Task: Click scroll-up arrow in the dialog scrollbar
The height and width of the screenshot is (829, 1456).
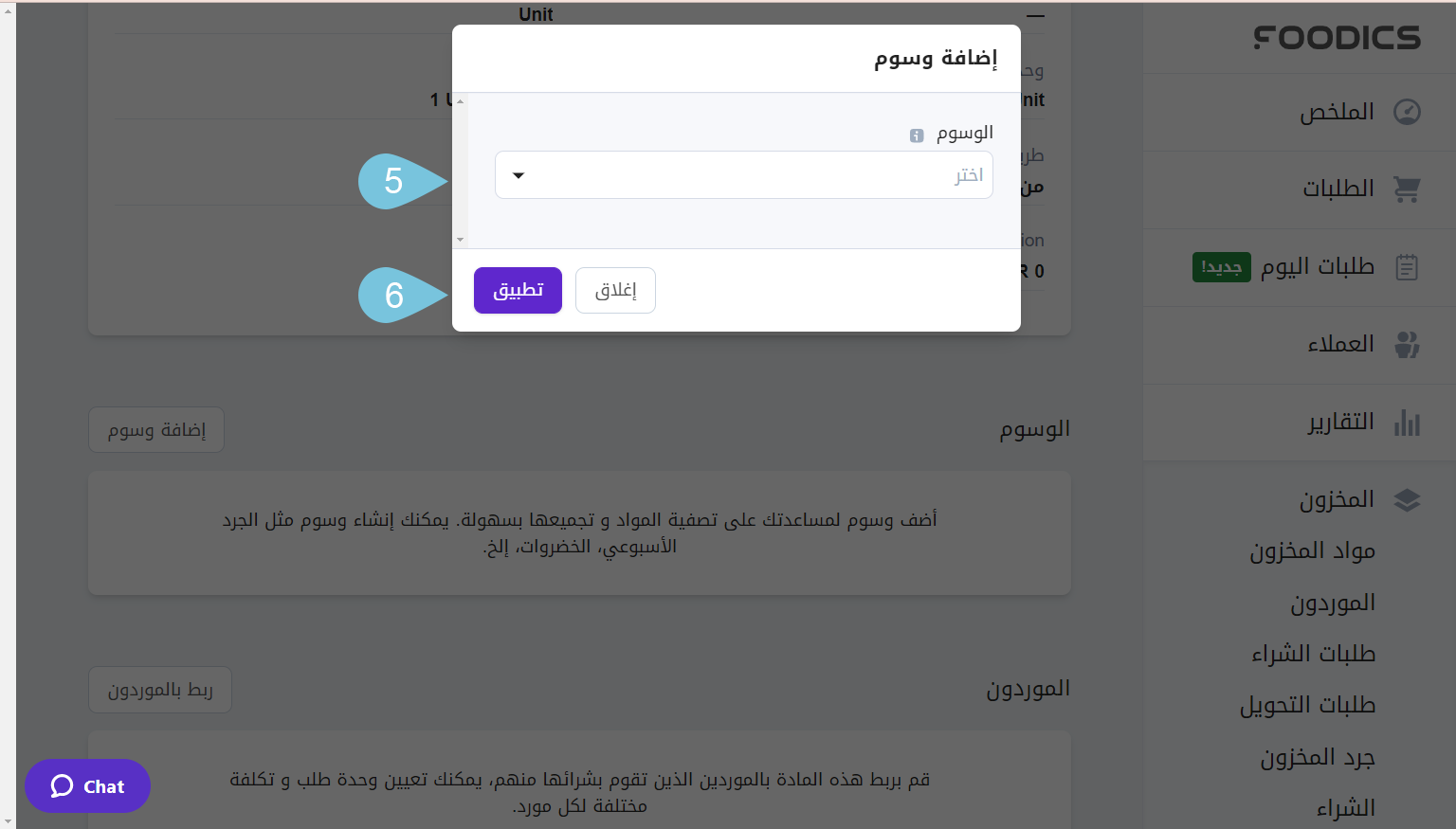Action: point(461,100)
